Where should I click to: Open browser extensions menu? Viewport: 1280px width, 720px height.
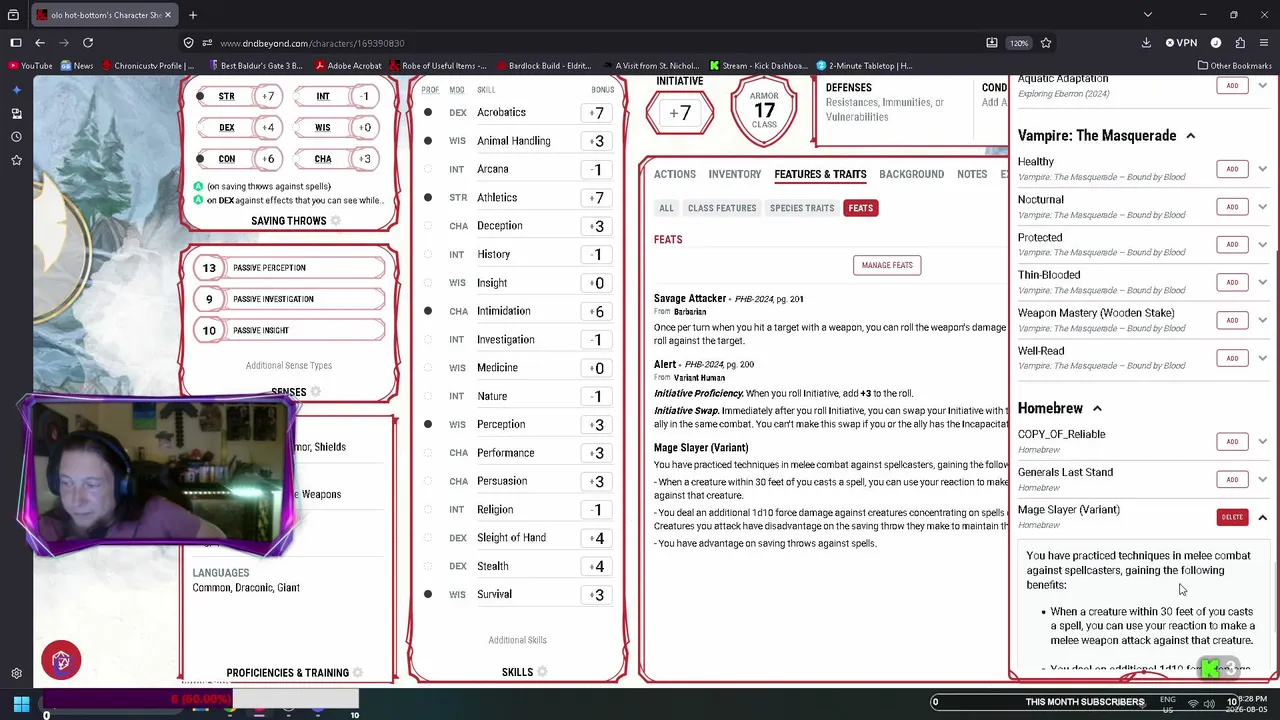(1240, 43)
